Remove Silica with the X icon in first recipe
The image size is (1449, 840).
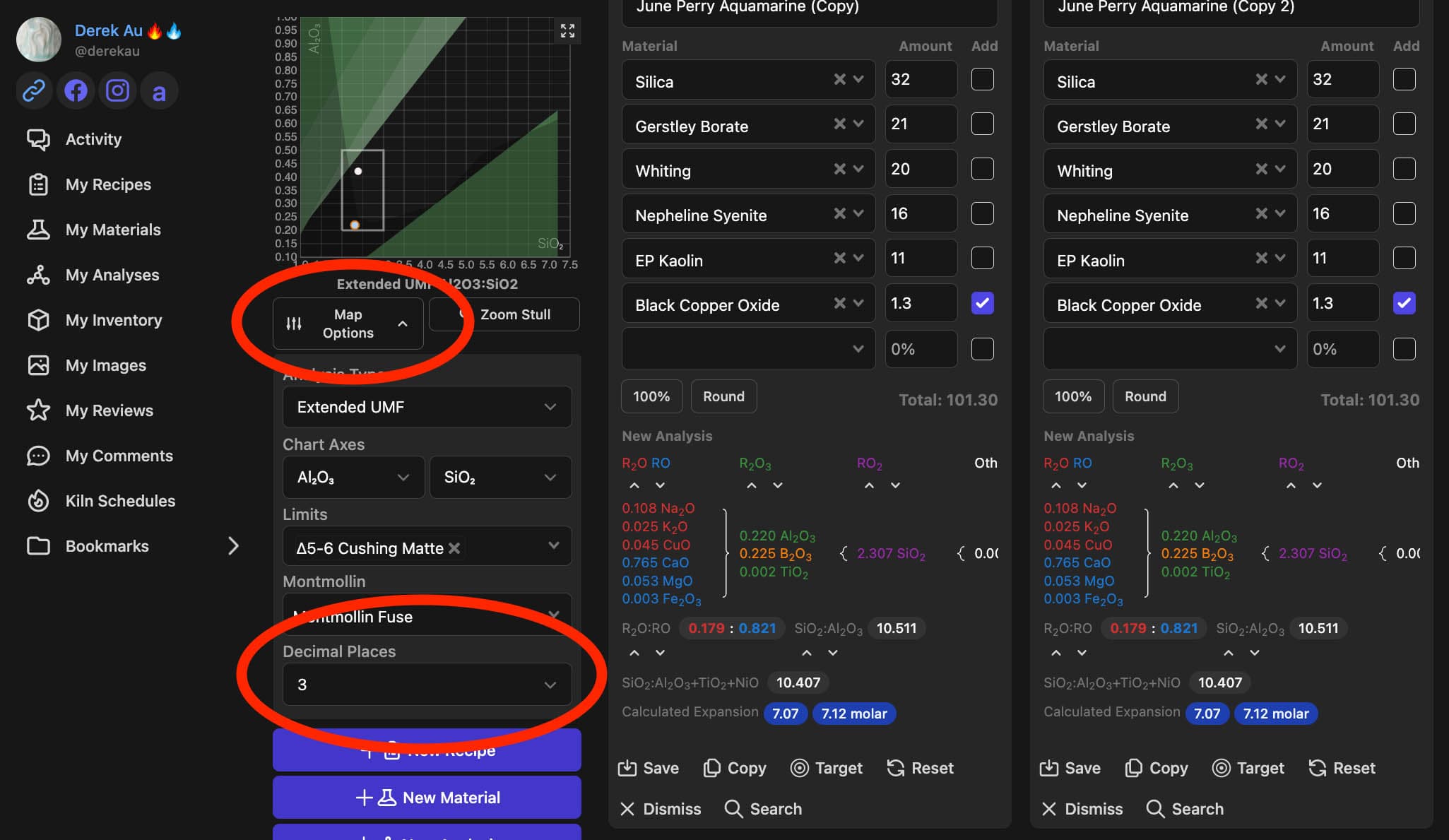pyautogui.click(x=839, y=80)
